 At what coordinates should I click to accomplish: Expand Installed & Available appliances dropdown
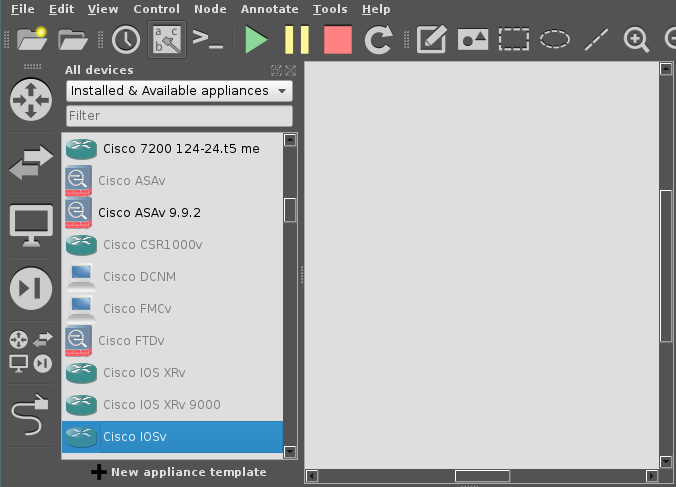(179, 91)
